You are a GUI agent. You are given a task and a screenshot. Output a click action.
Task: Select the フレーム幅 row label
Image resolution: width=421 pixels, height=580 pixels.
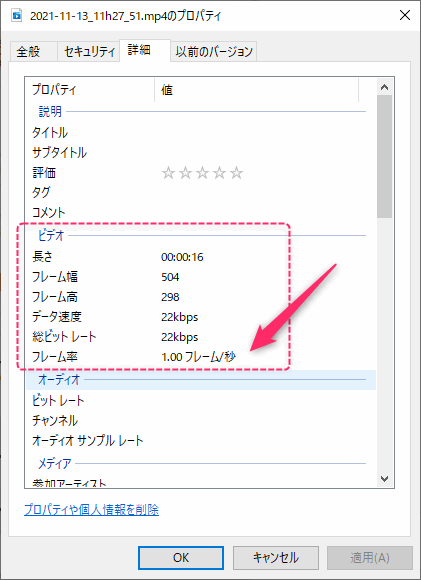55,277
